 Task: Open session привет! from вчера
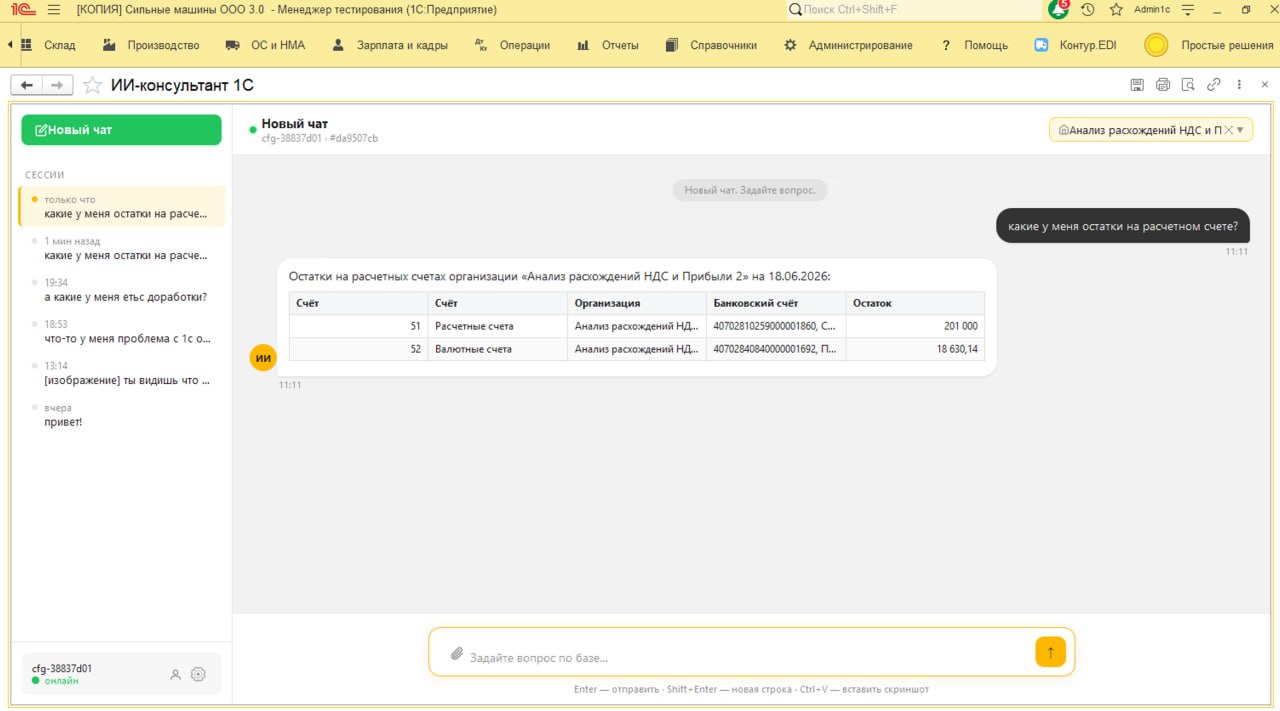tap(121, 415)
